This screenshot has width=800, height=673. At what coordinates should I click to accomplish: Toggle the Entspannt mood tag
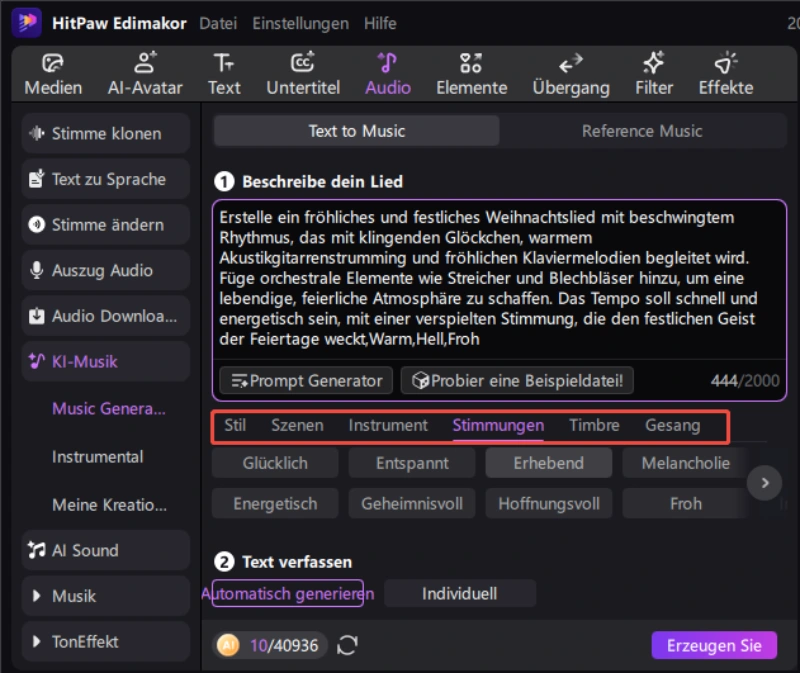coord(412,463)
